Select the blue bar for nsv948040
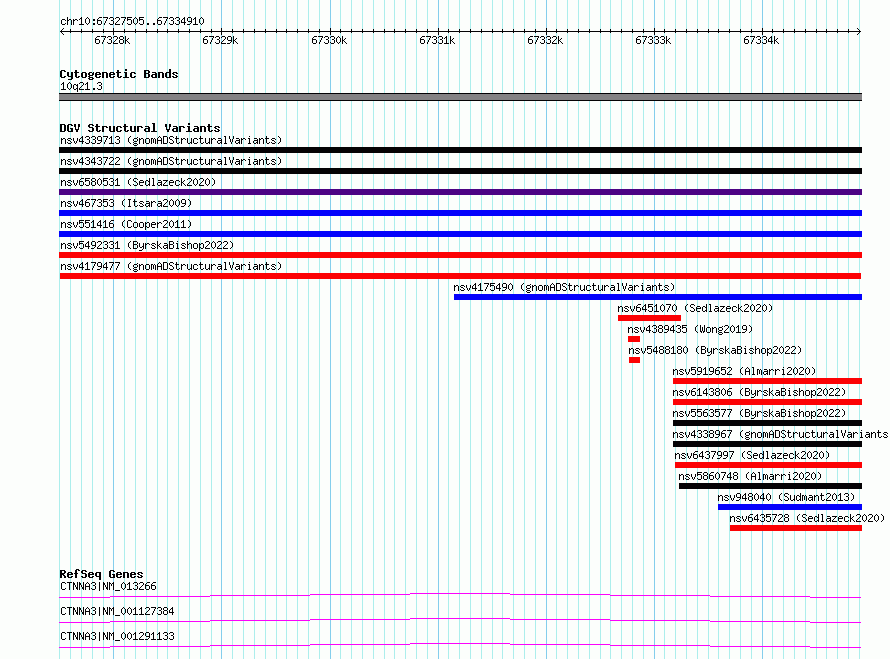 (790, 507)
